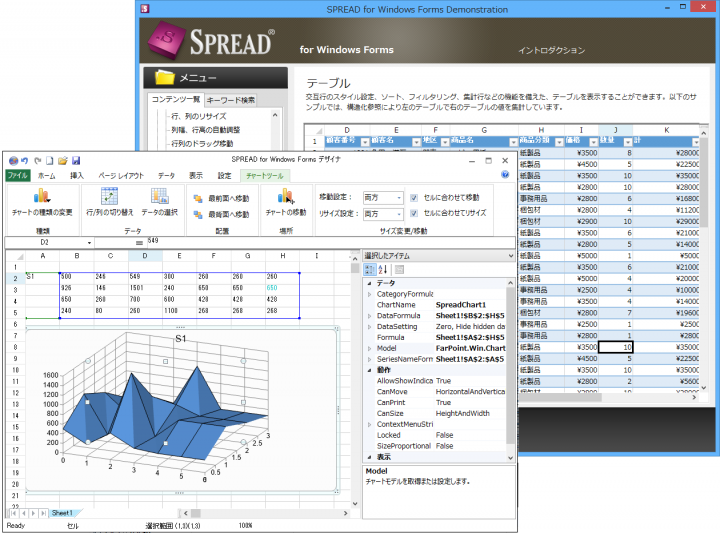Click the 3D surface chart plot
720x533 pixels.
pos(165,409)
